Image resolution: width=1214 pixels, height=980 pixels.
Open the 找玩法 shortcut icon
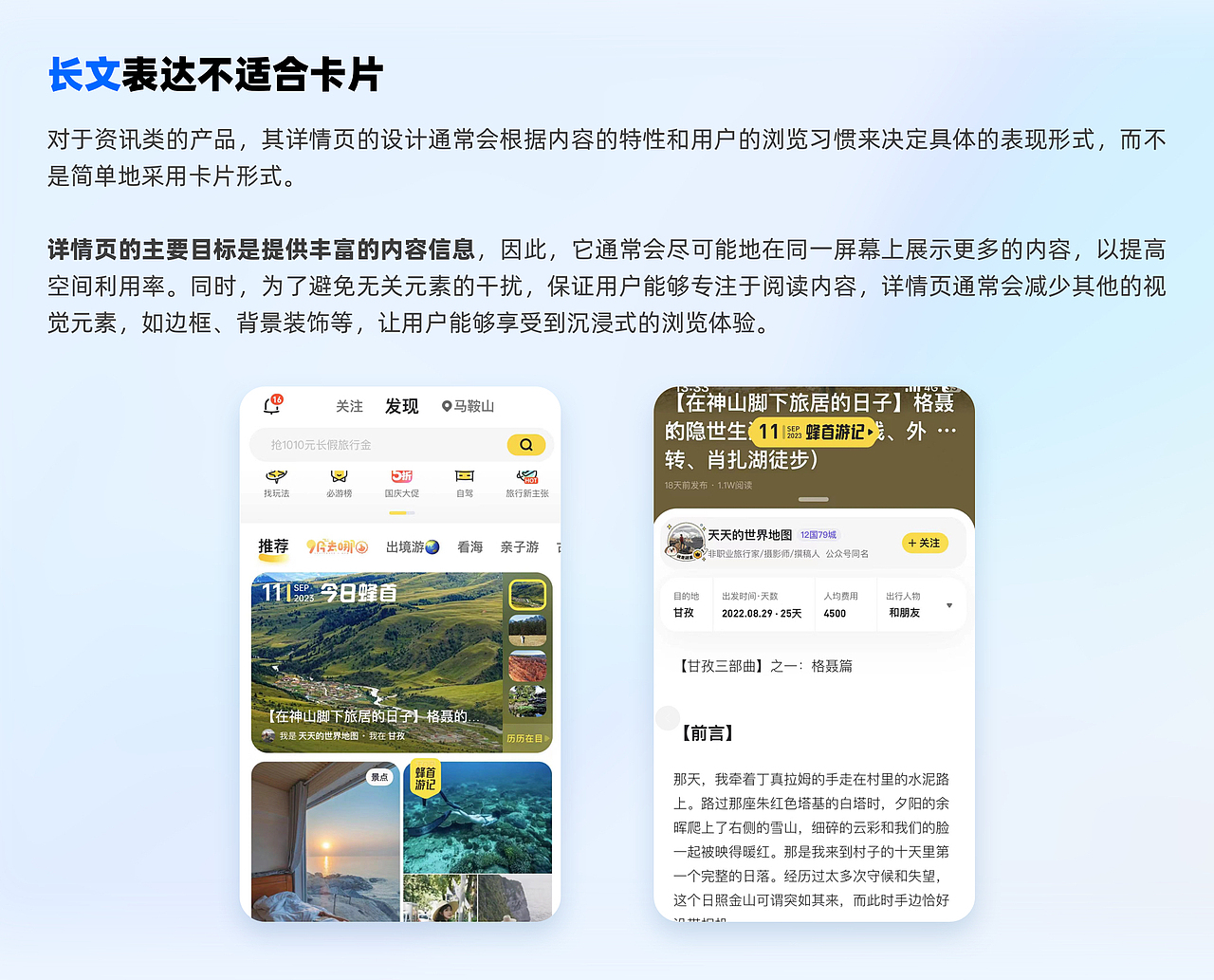click(x=277, y=483)
